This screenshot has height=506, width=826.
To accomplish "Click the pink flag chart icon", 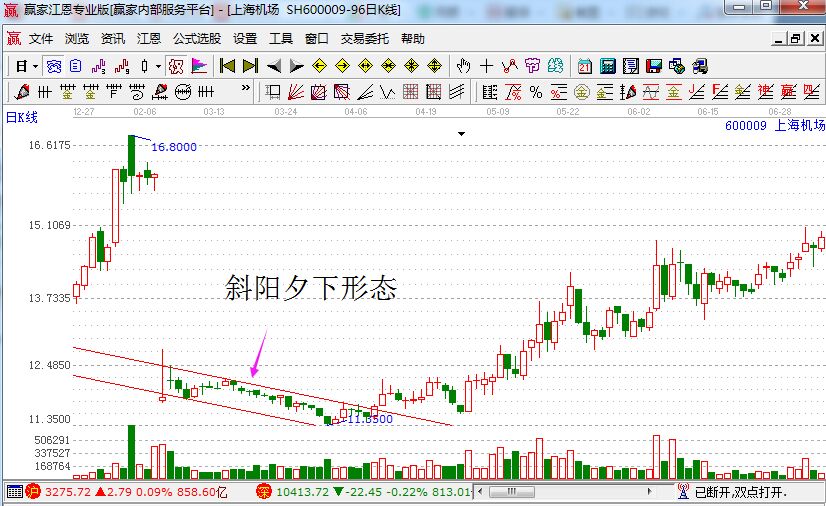I will click(199, 66).
